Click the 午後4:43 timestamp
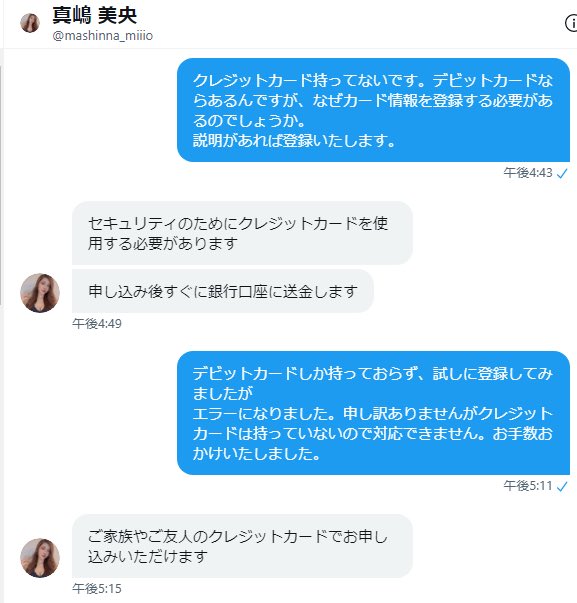 click(x=528, y=173)
